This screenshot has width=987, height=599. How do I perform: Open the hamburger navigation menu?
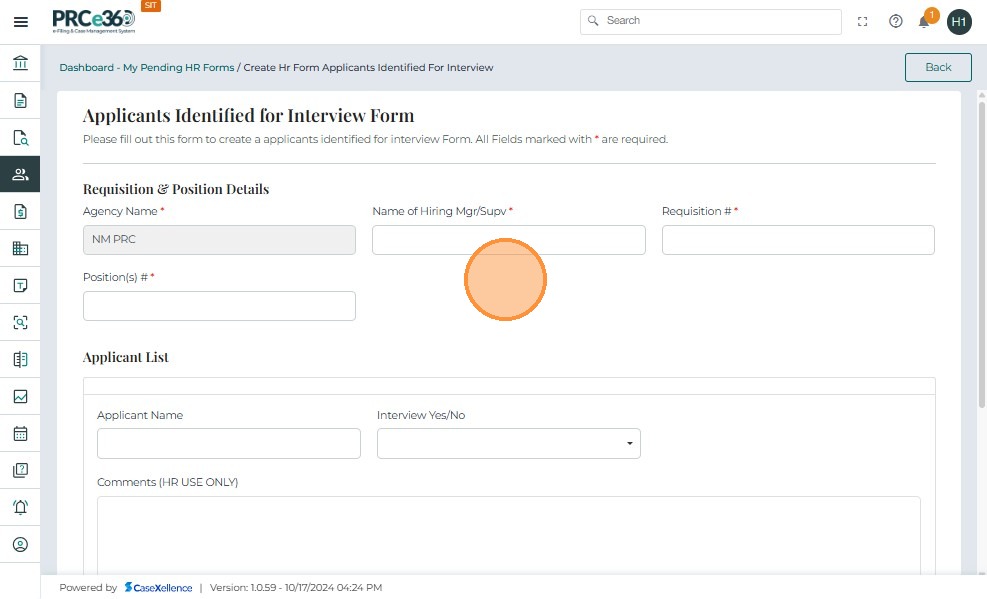[20, 22]
